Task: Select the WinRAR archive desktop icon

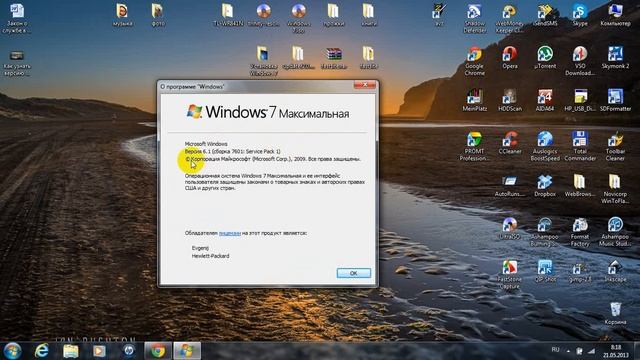Action: 333,58
